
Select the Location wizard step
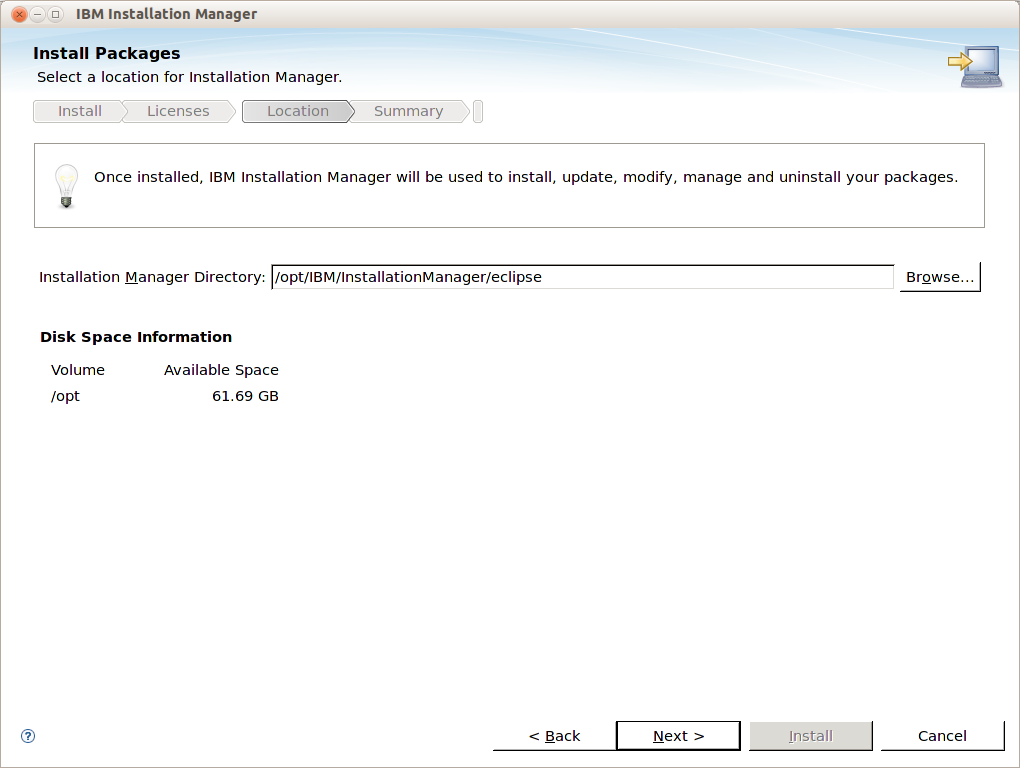tap(297, 111)
